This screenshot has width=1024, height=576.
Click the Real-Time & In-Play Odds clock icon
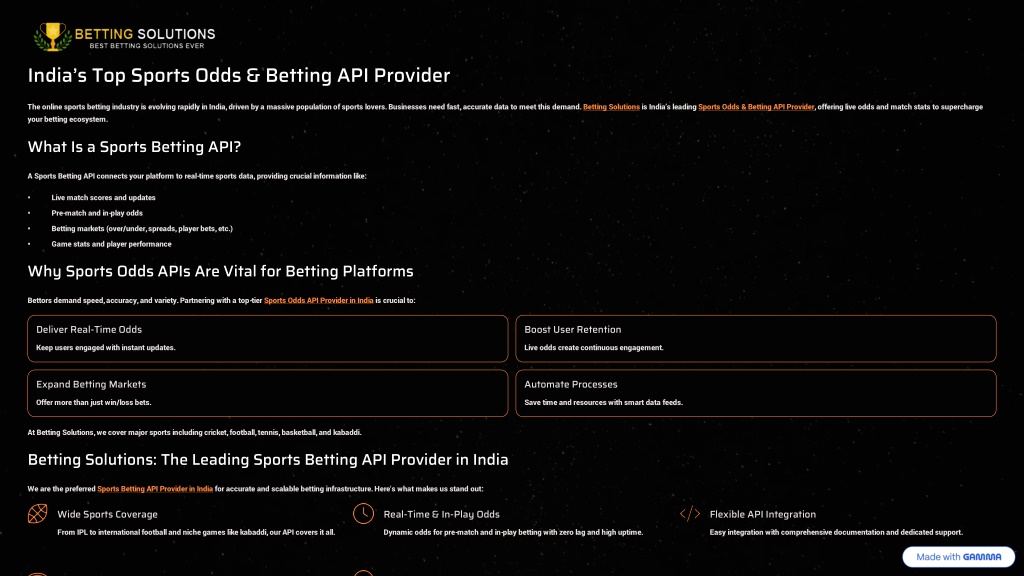(364, 514)
